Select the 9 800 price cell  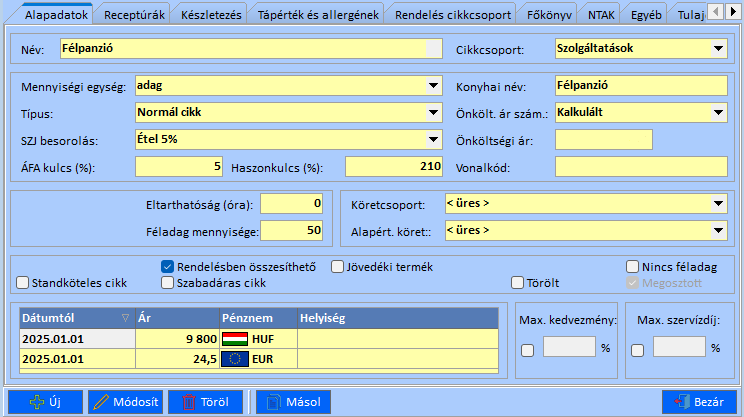[x=177, y=339]
